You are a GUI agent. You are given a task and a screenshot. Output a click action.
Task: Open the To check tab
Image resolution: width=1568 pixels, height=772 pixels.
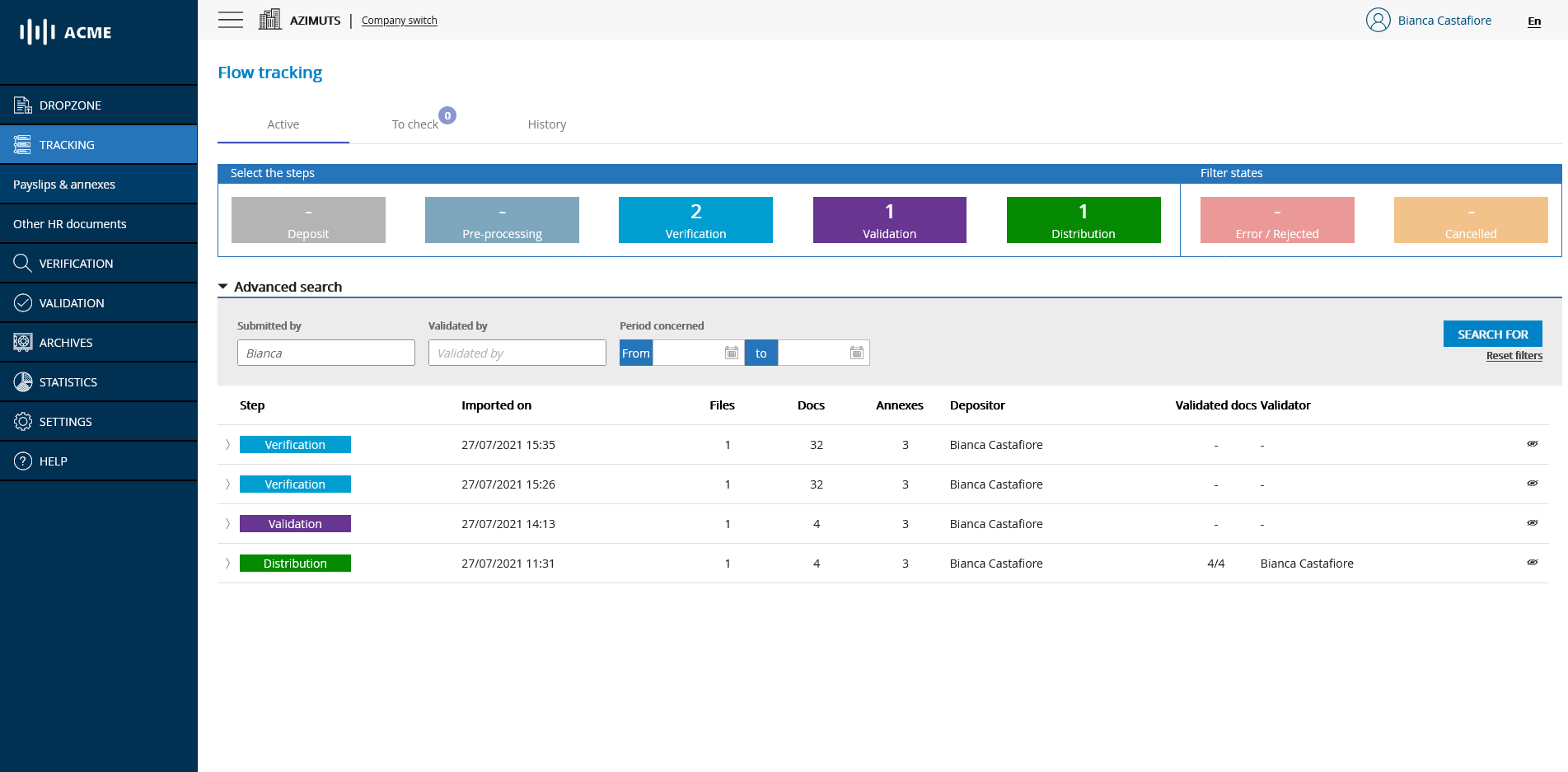414,124
